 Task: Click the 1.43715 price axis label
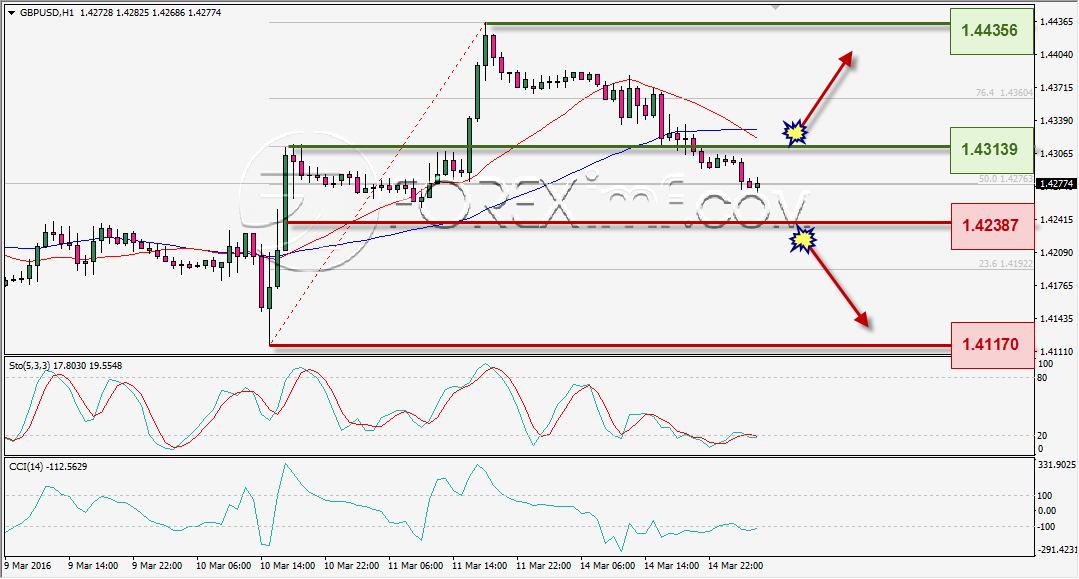[x=1056, y=87]
